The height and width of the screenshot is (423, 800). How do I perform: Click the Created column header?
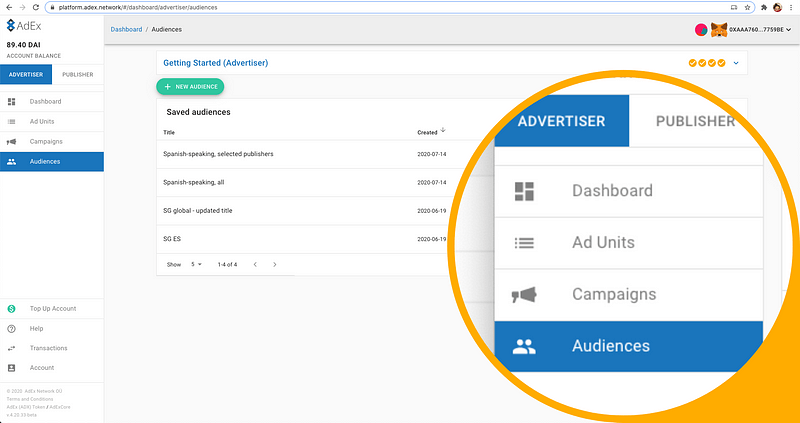[x=427, y=132]
